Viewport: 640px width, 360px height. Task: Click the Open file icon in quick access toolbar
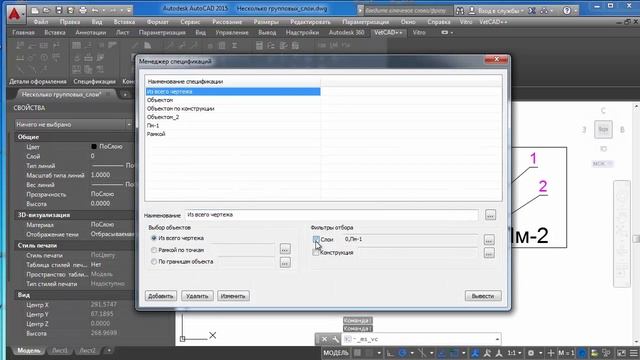[47, 10]
